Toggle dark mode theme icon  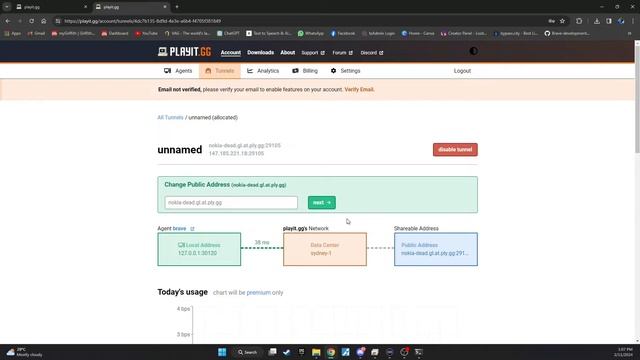point(473,51)
